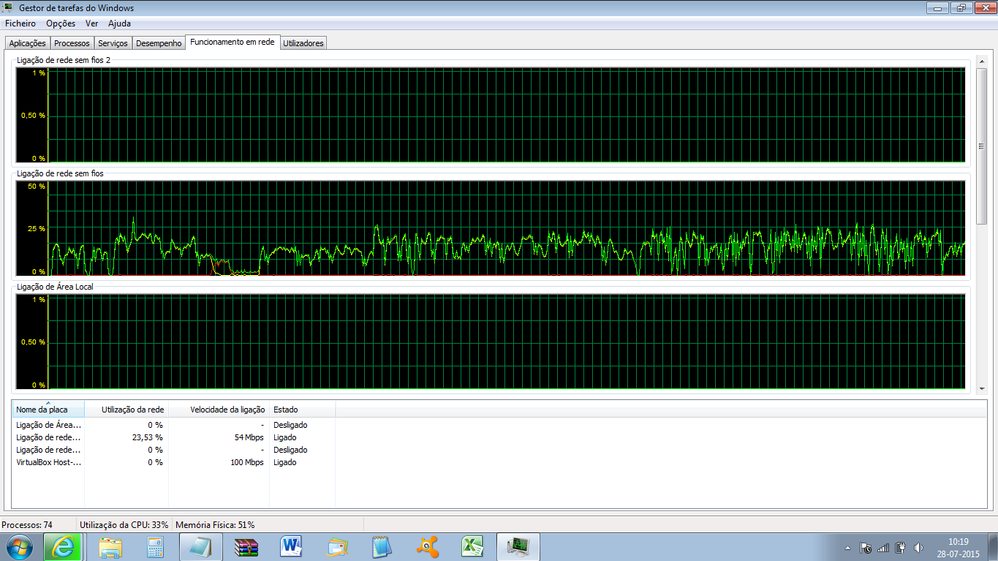
Task: Click the volume speaker tray icon
Action: tap(918, 547)
